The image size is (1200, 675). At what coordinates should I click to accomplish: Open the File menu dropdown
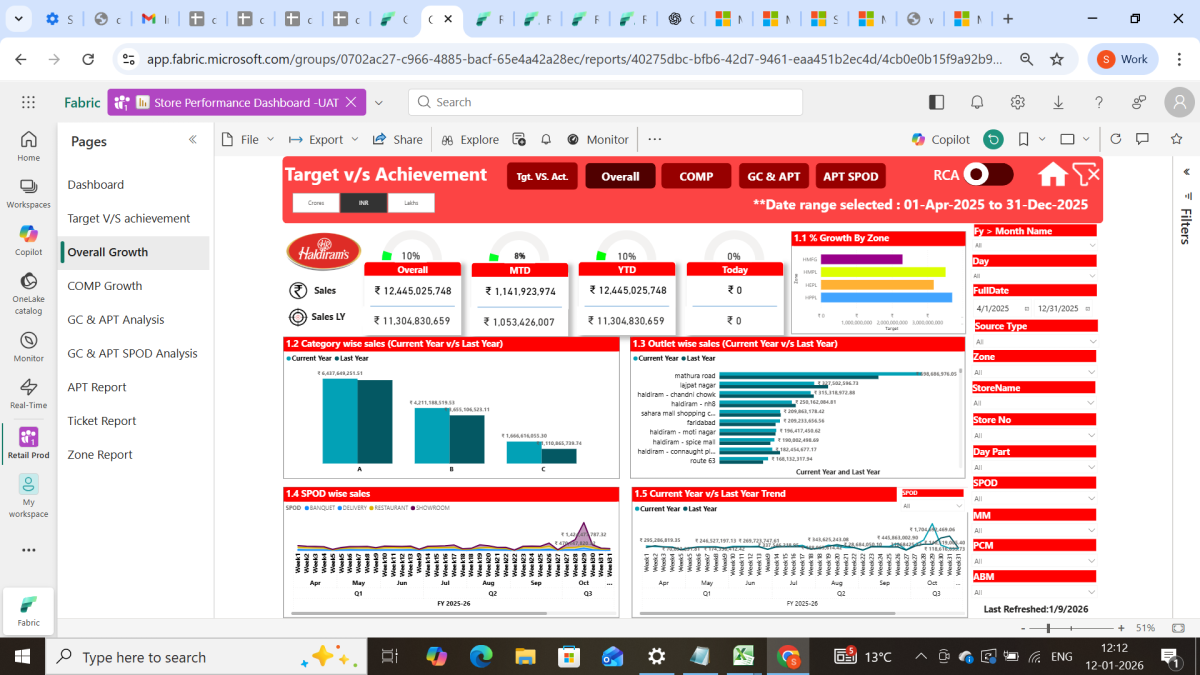pos(248,140)
